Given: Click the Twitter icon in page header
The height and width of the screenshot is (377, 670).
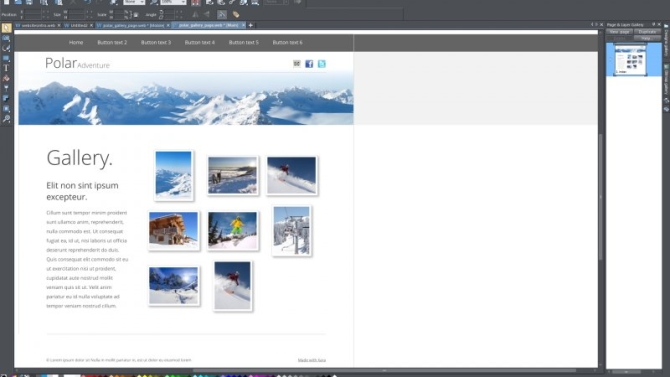Looking at the screenshot, I should [x=322, y=64].
